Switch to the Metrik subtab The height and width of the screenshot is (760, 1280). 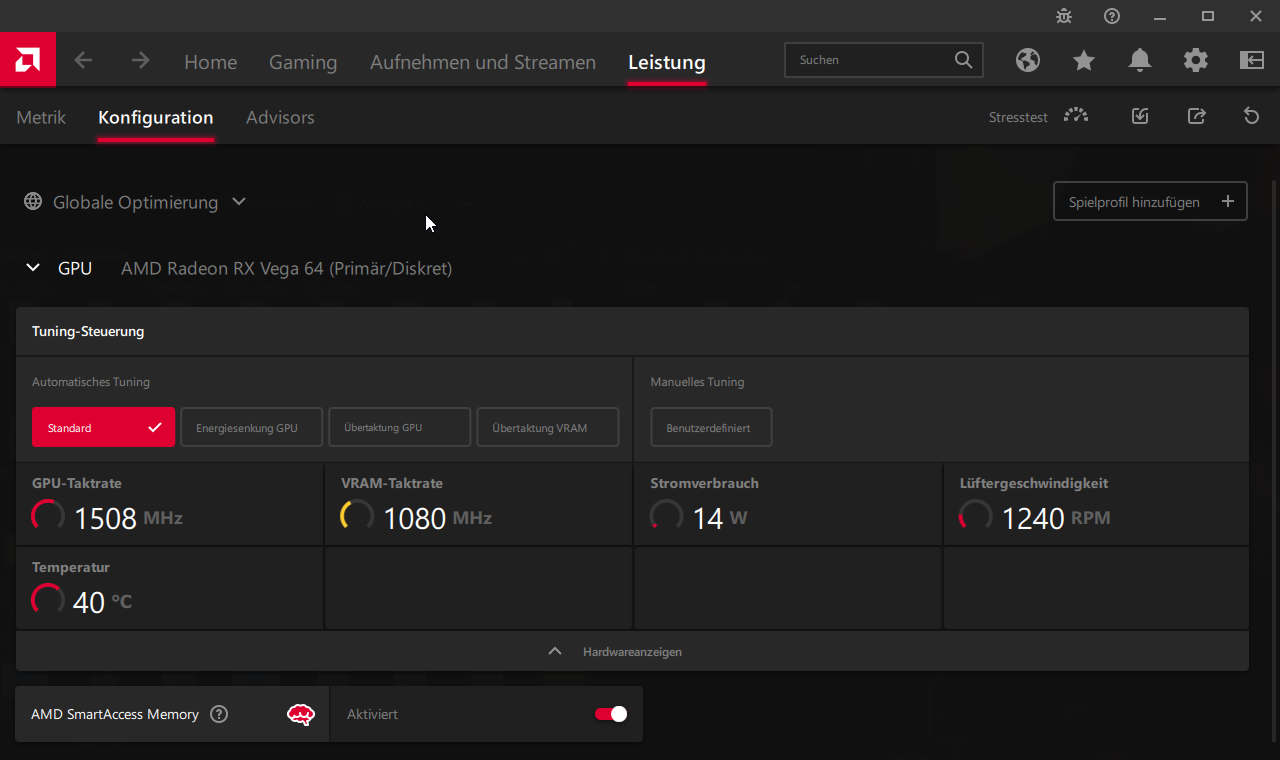click(41, 117)
